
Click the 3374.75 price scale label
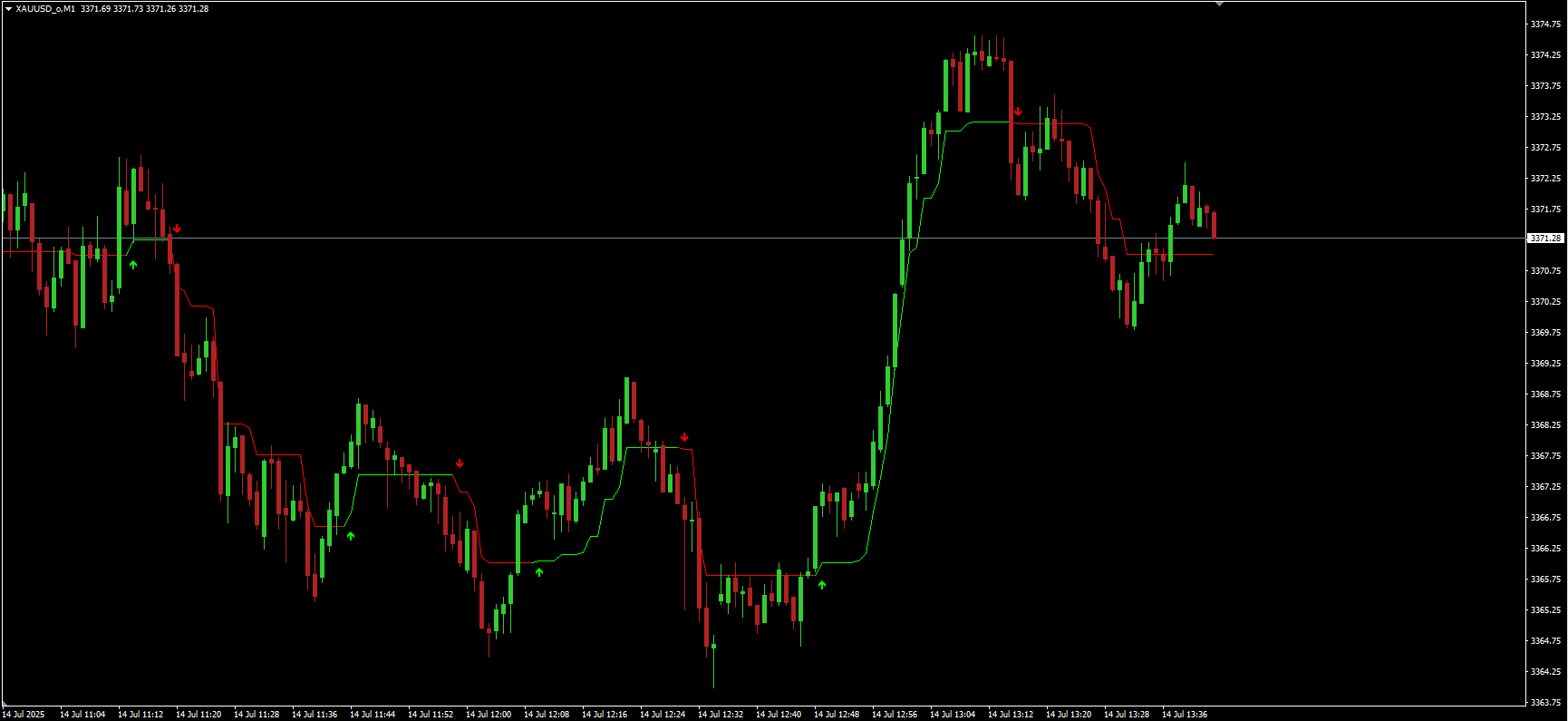(x=1545, y=24)
